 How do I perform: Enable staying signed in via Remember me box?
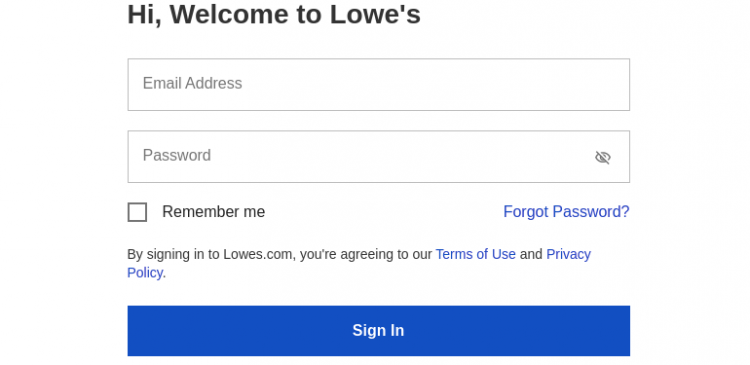[137, 212]
